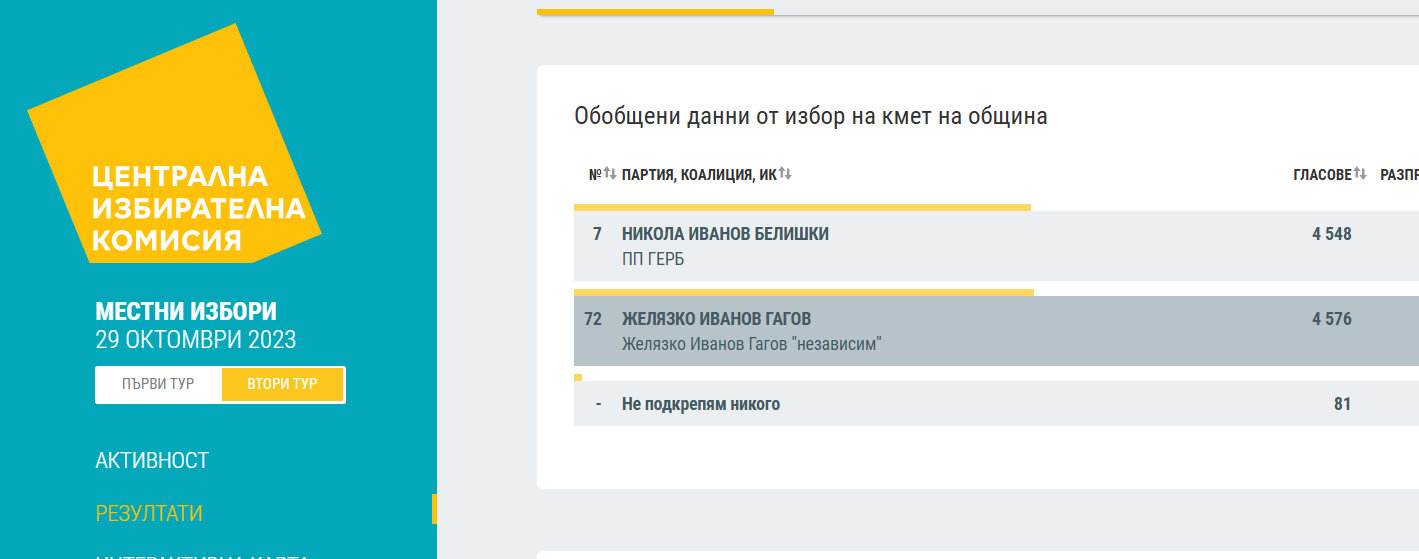1419x559 pixels.
Task: Click the sort arrows beside the № column
Action: point(609,174)
